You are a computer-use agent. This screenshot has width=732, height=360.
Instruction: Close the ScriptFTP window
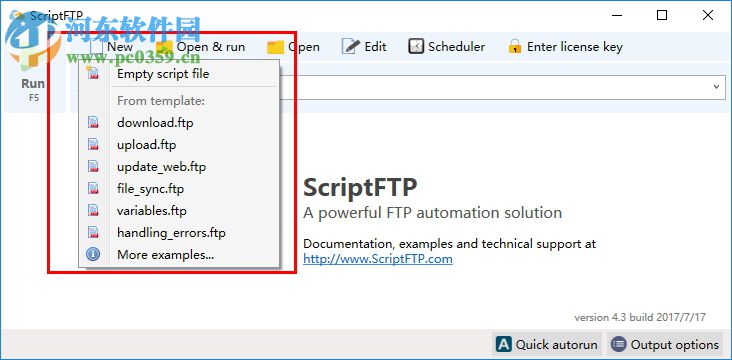point(708,15)
